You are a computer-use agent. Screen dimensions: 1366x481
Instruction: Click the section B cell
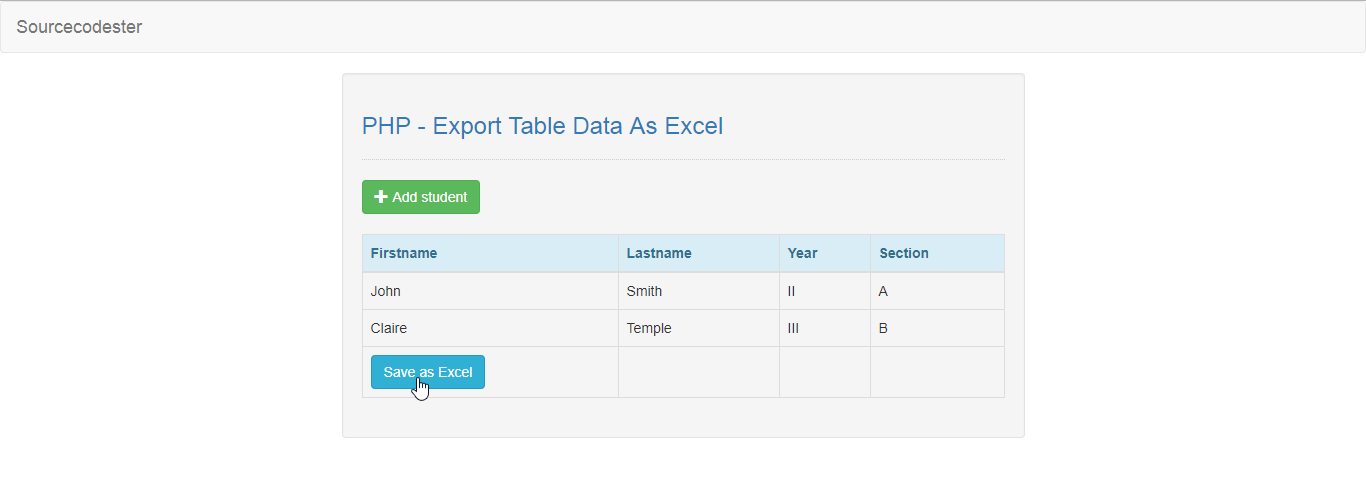pos(937,328)
